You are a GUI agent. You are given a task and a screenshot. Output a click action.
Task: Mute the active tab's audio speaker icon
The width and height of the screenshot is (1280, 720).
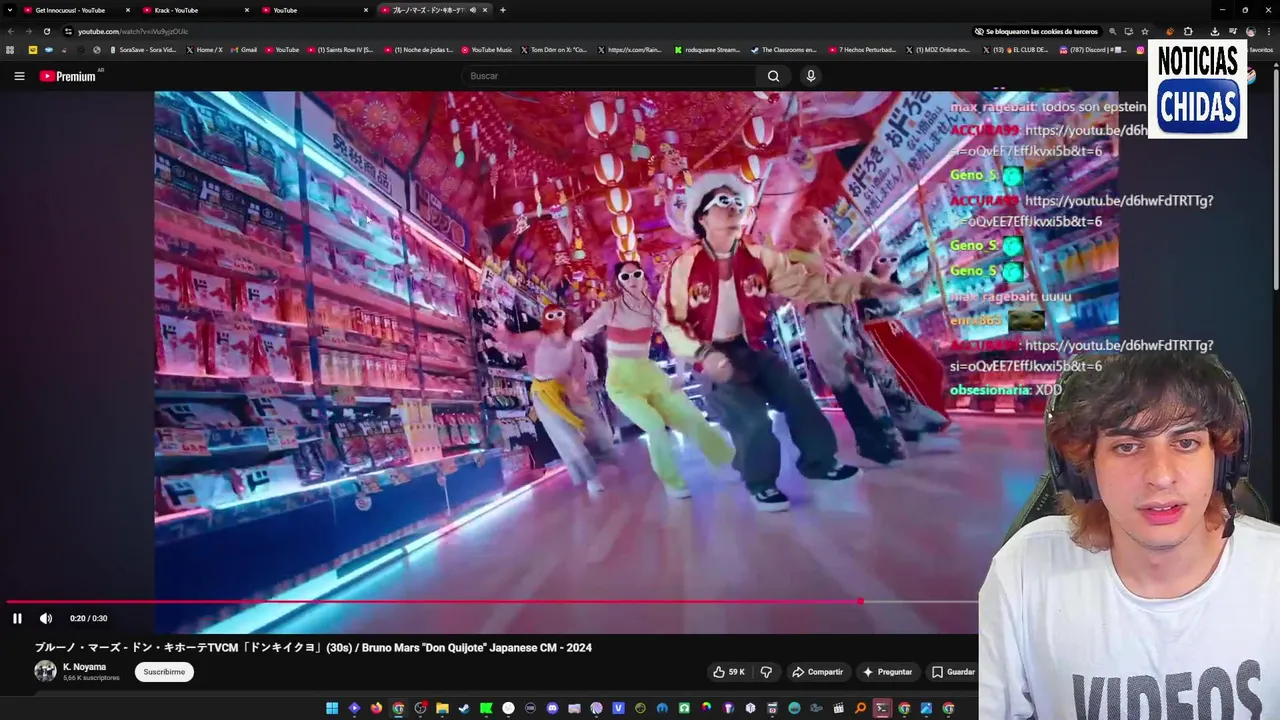tap(473, 10)
